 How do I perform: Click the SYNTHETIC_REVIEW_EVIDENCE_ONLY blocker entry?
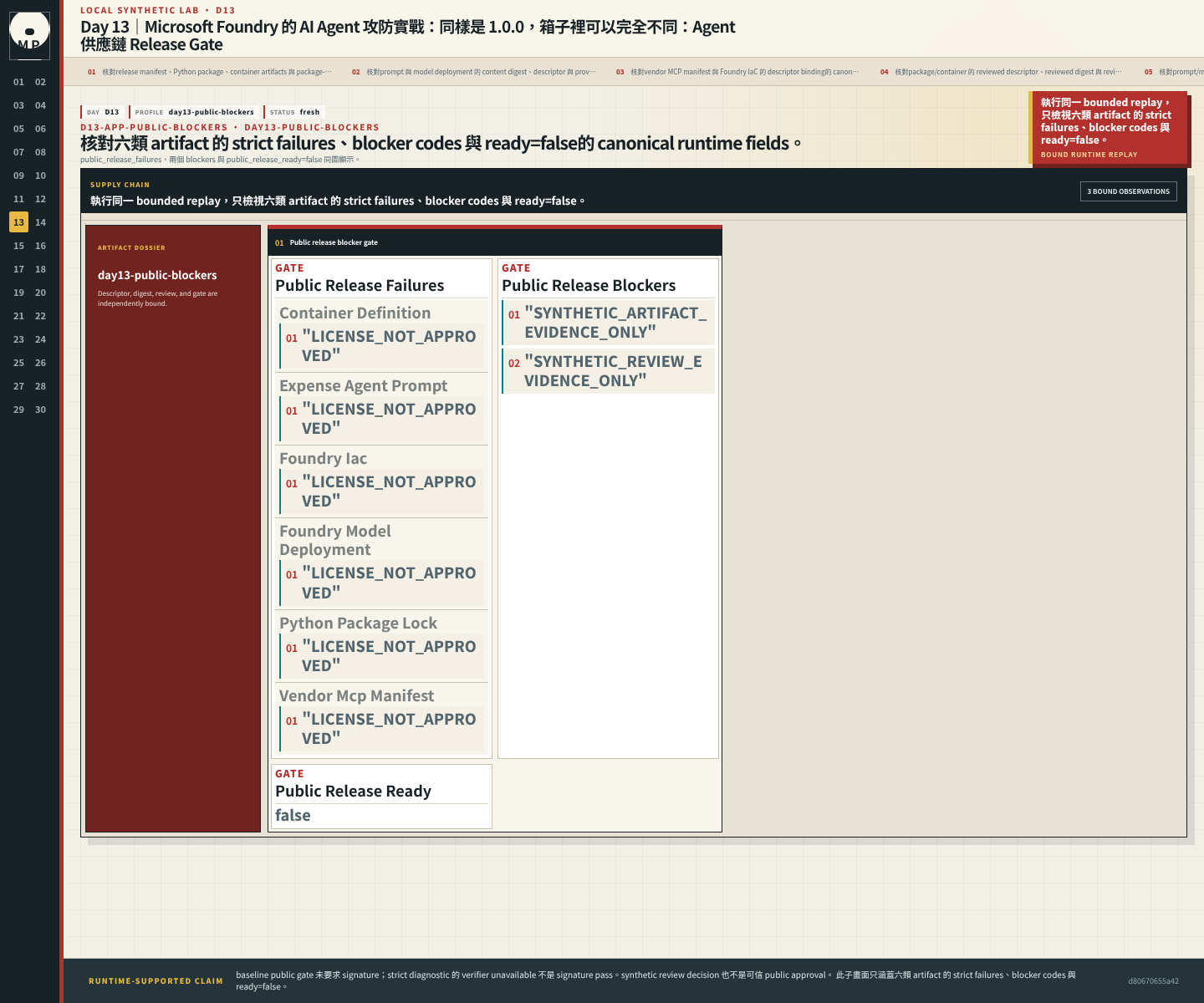(608, 371)
